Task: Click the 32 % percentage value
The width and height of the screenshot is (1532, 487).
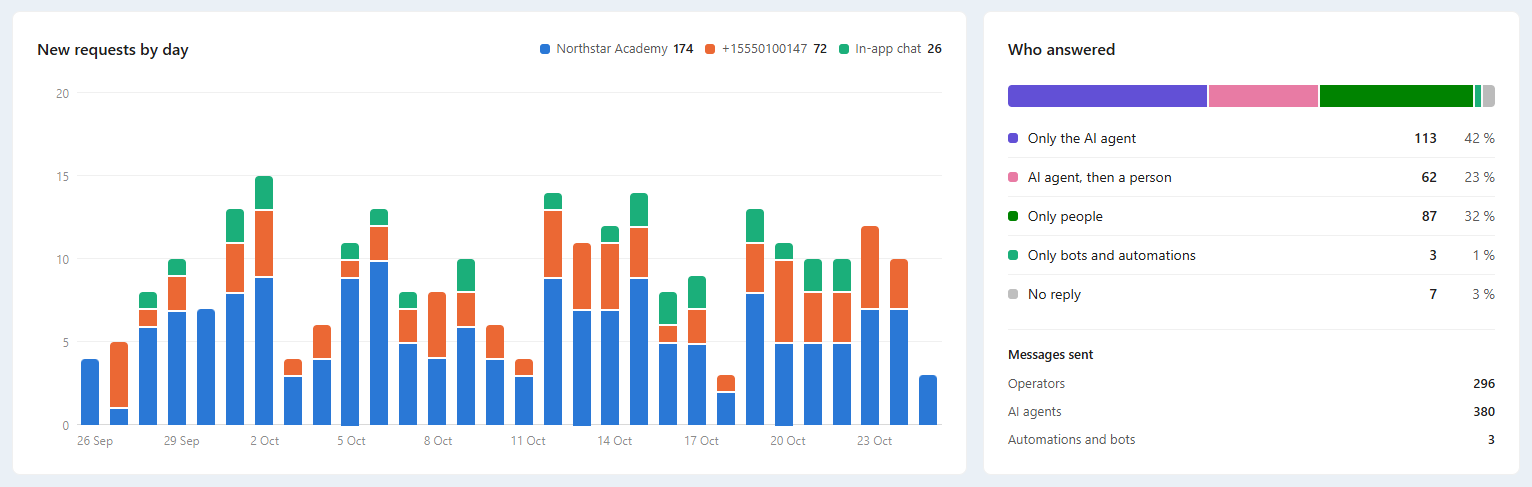Action: (1479, 216)
